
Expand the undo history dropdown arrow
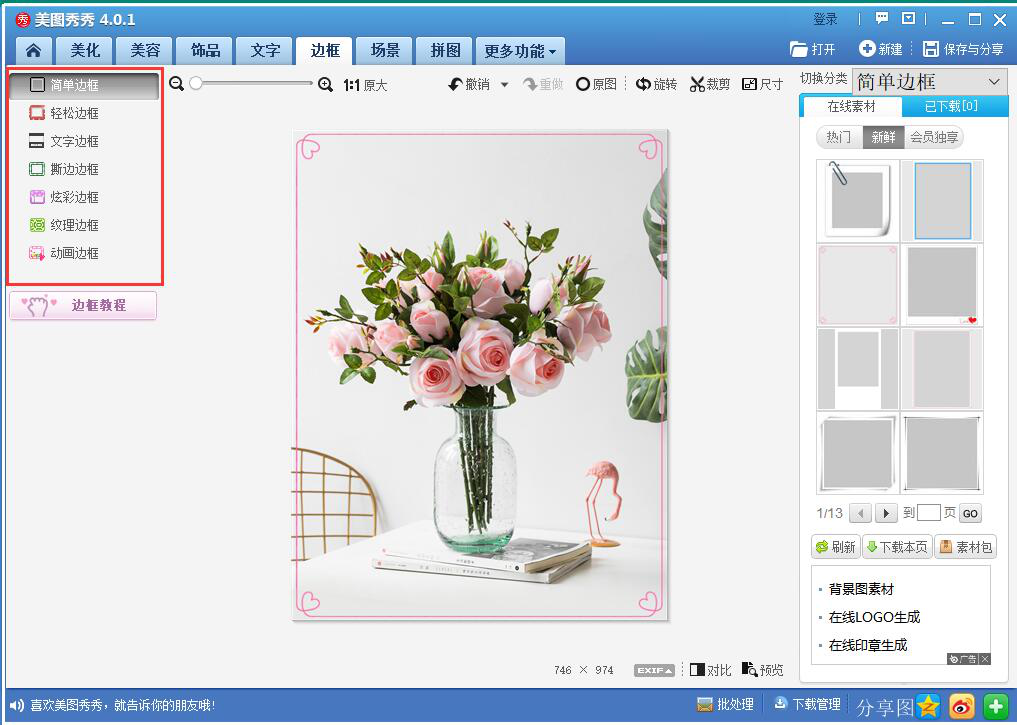(x=505, y=84)
